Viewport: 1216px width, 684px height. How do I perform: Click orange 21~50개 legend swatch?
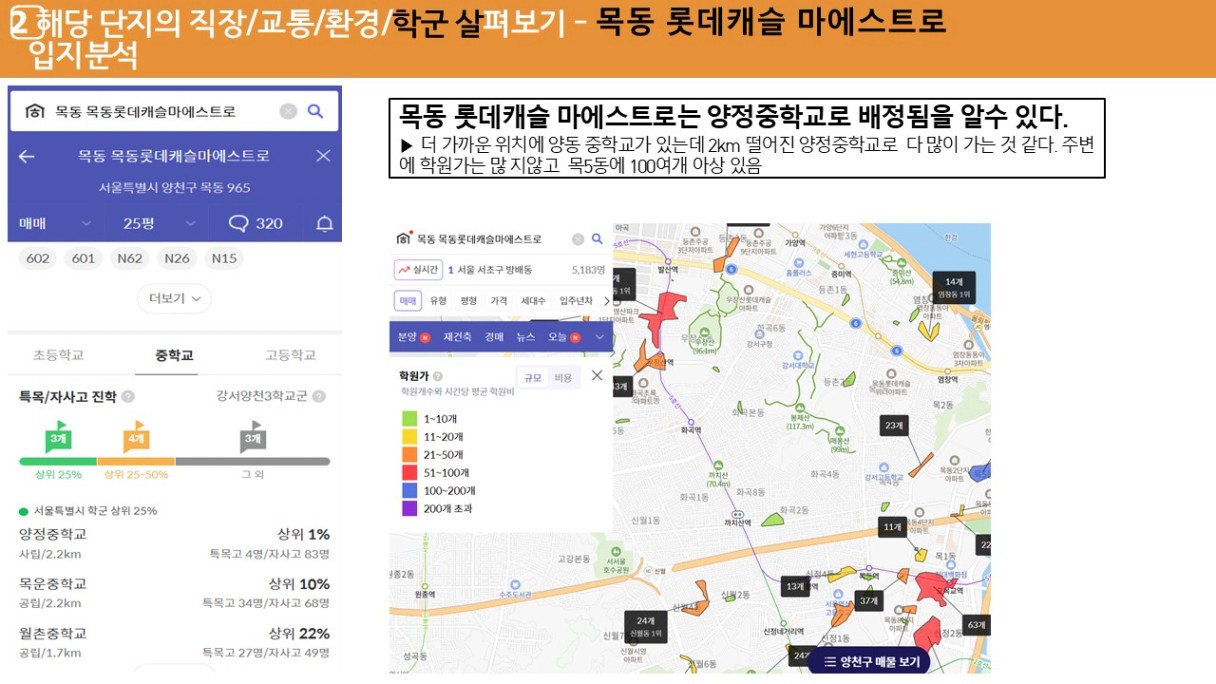point(409,455)
